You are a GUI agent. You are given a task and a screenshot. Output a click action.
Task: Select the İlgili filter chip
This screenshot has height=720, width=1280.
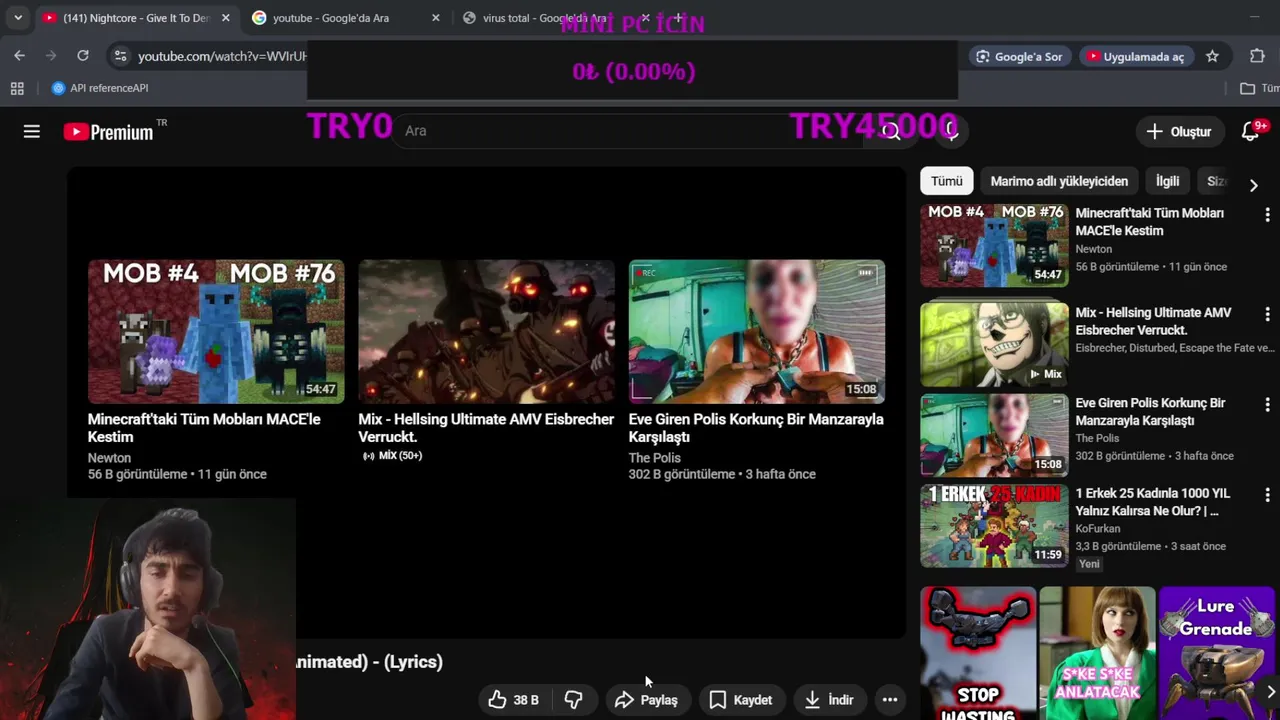pyautogui.click(x=1167, y=181)
